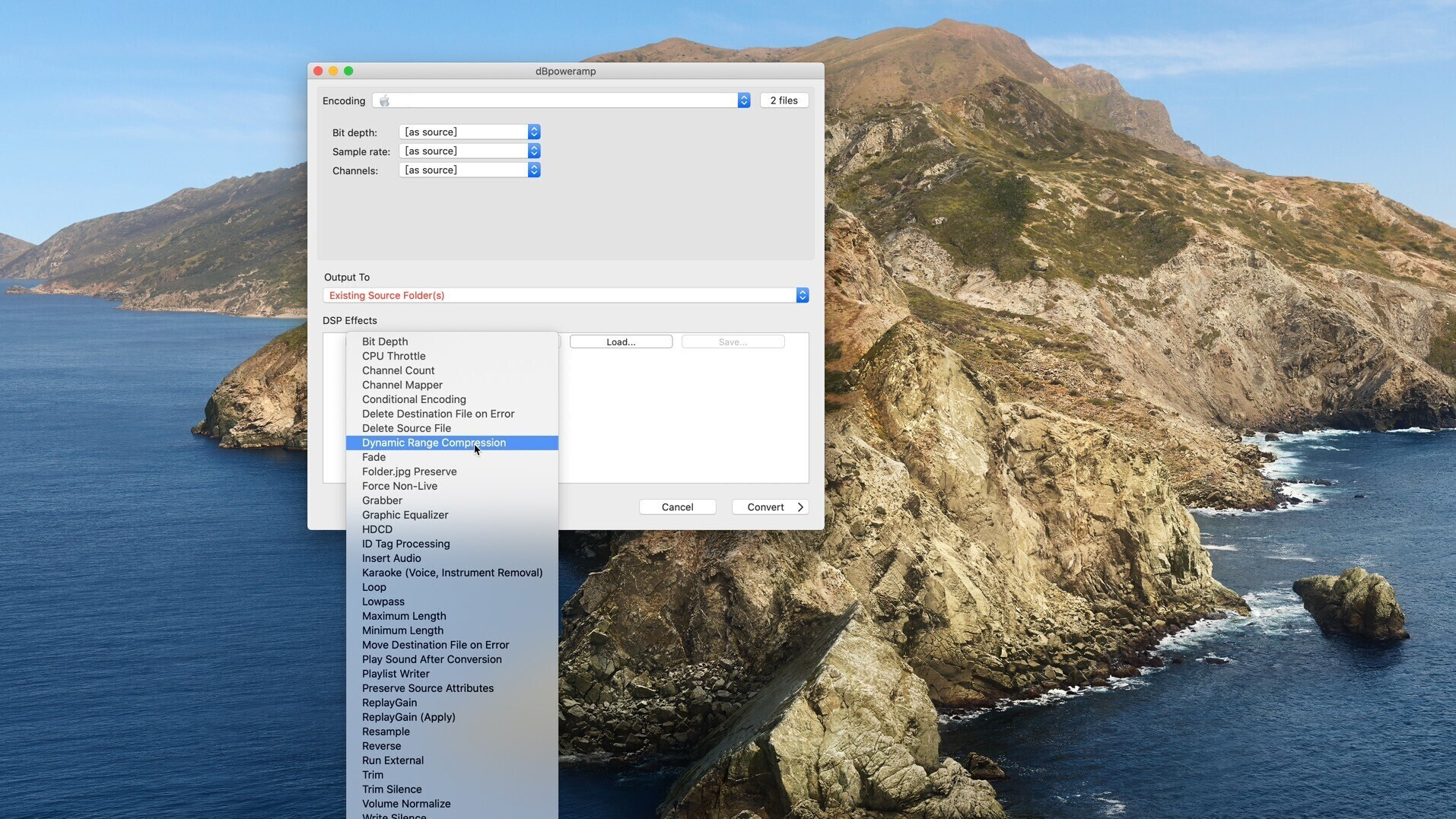Choose ID Tag Processing entry
Image resolution: width=1456 pixels, height=819 pixels.
[x=452, y=544]
